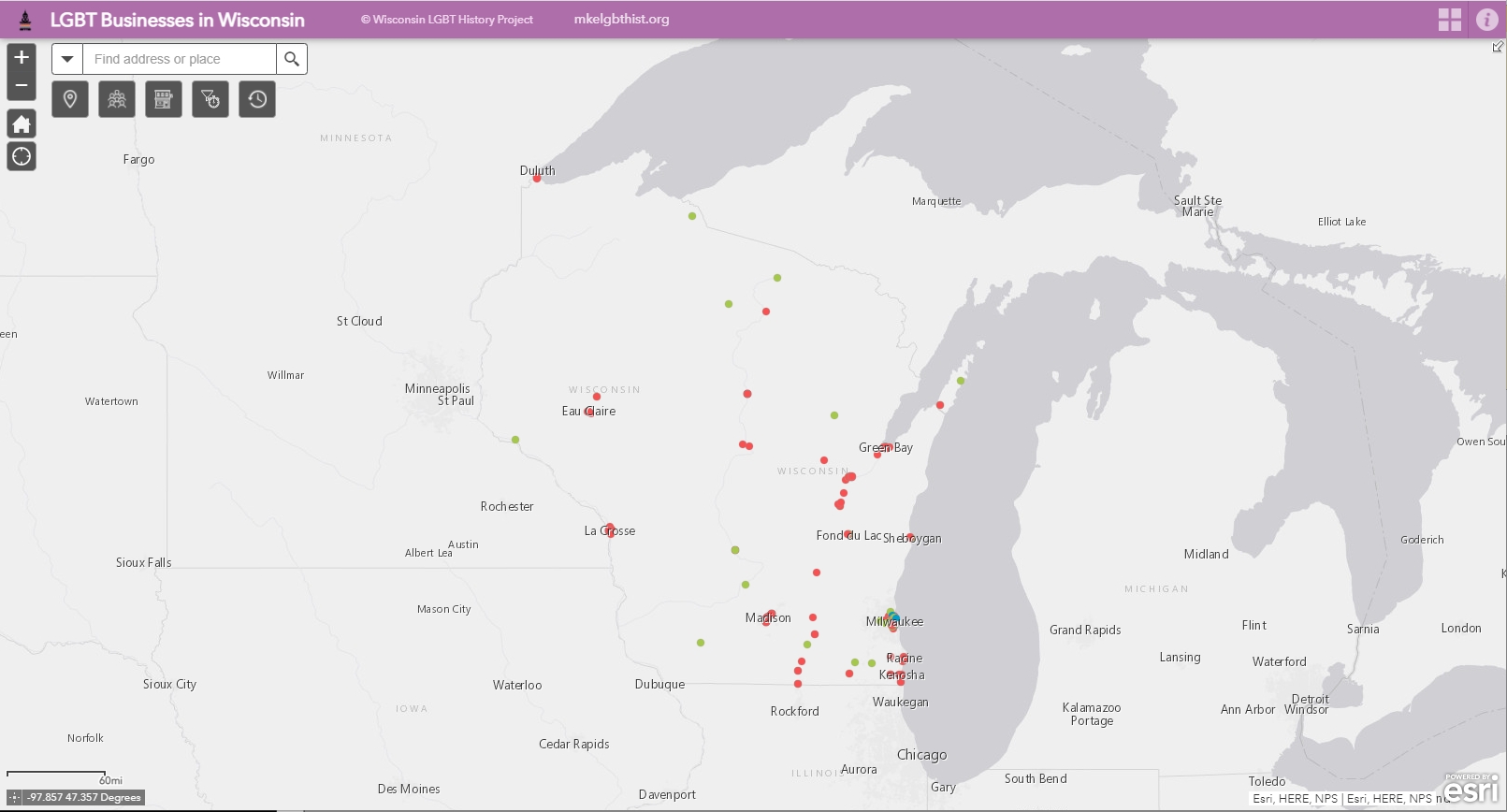Open the clock history widget
This screenshot has height=812, width=1507.
(257, 99)
